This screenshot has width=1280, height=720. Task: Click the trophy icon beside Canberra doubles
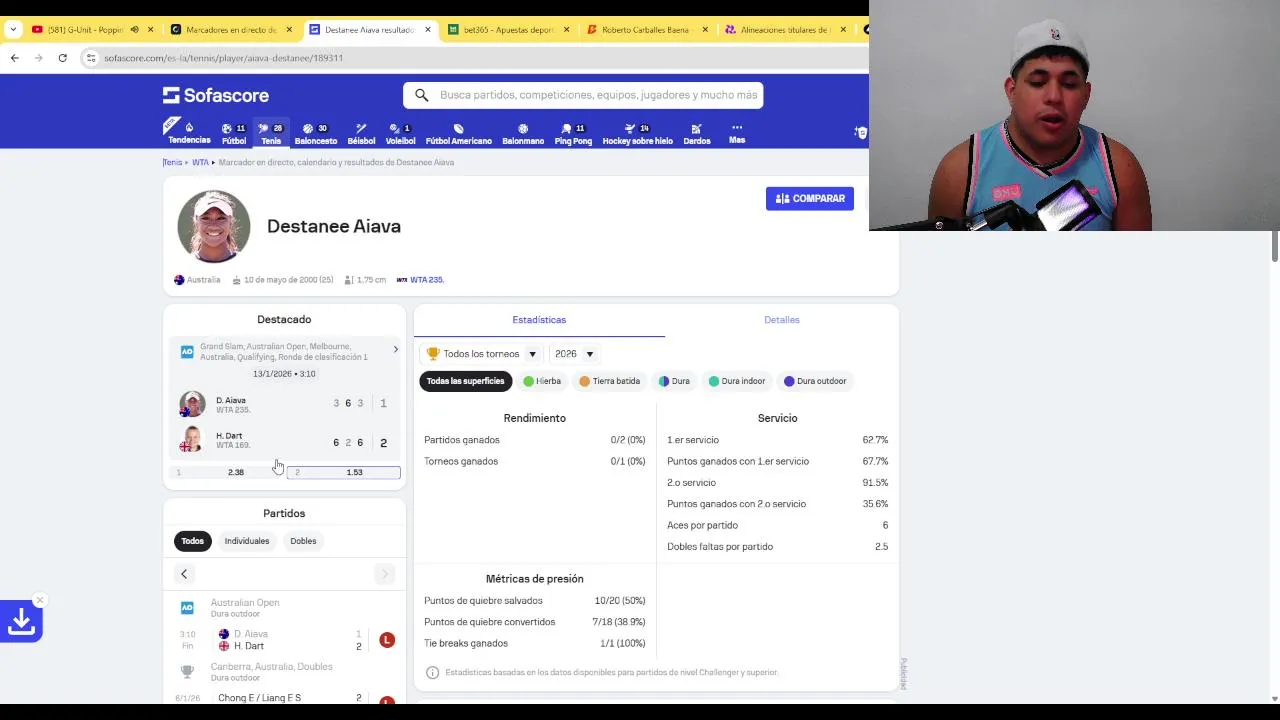click(187, 672)
